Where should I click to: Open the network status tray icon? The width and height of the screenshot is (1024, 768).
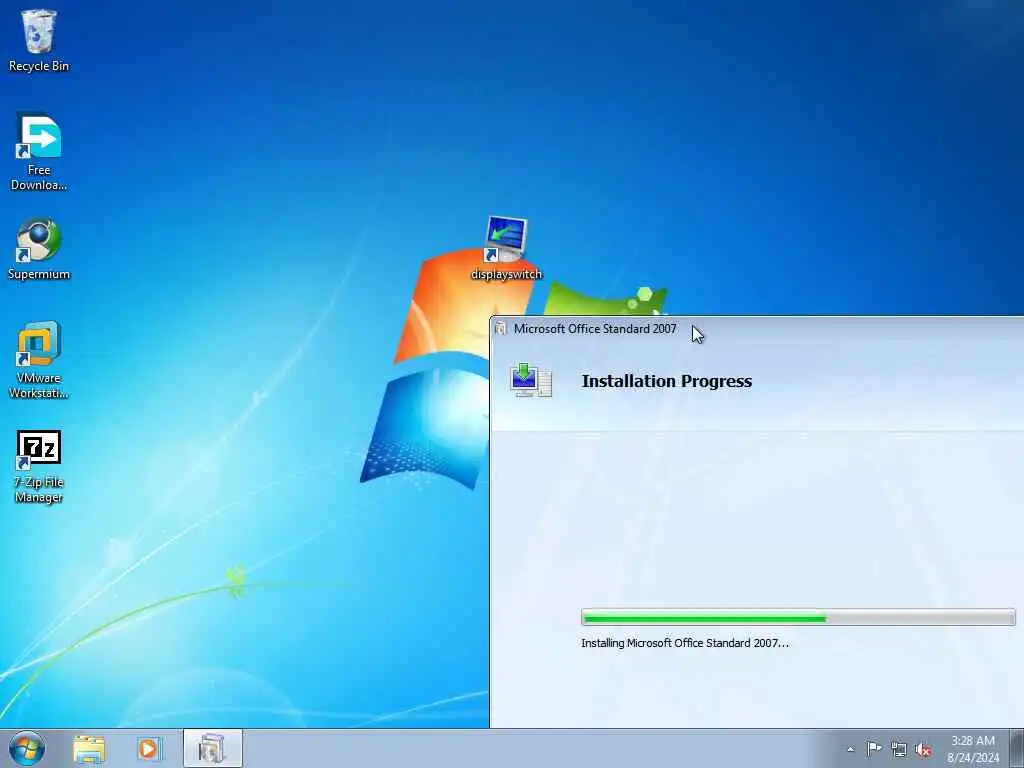click(x=899, y=749)
